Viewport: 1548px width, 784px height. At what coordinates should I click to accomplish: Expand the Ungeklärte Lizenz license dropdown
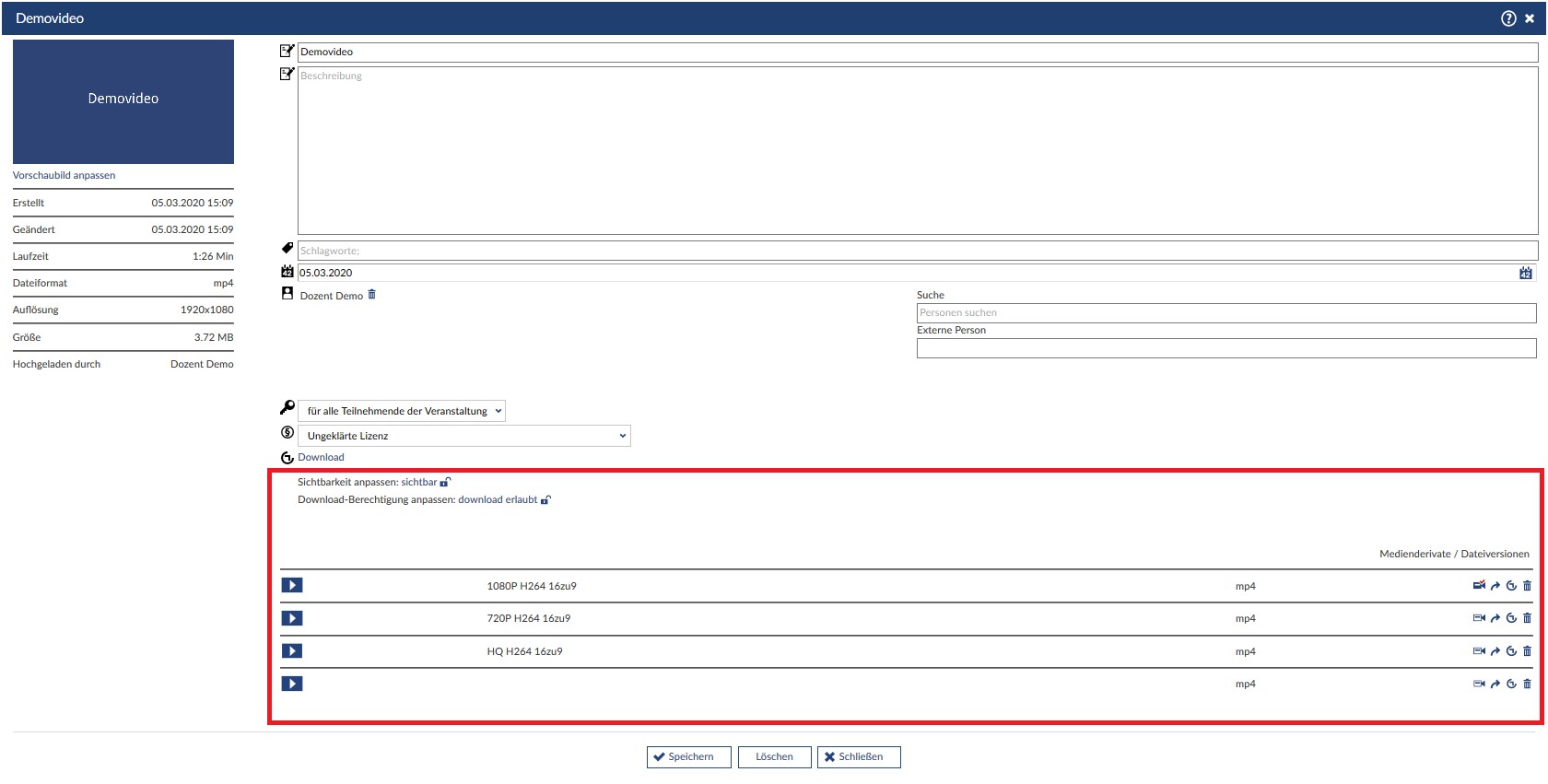[x=464, y=436]
